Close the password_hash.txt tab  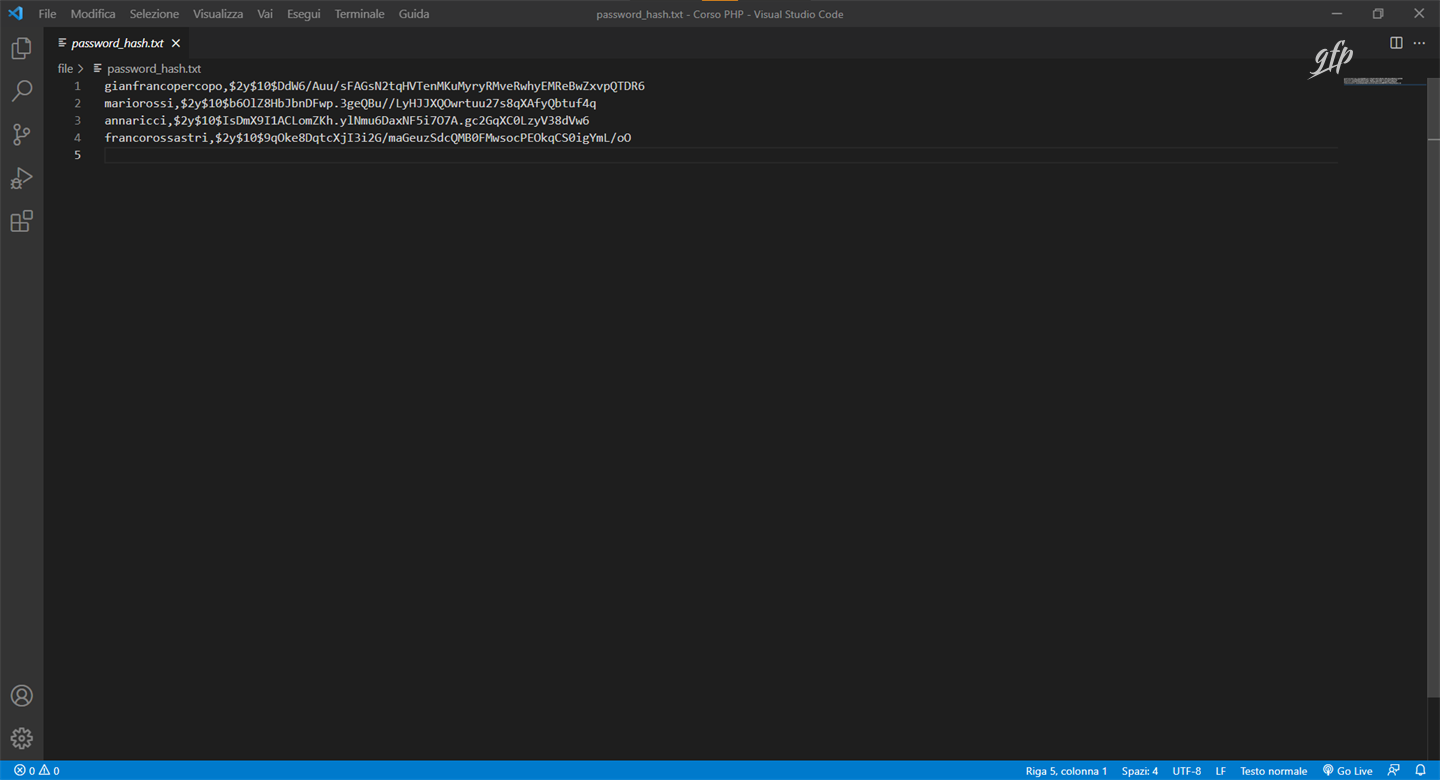(x=176, y=43)
